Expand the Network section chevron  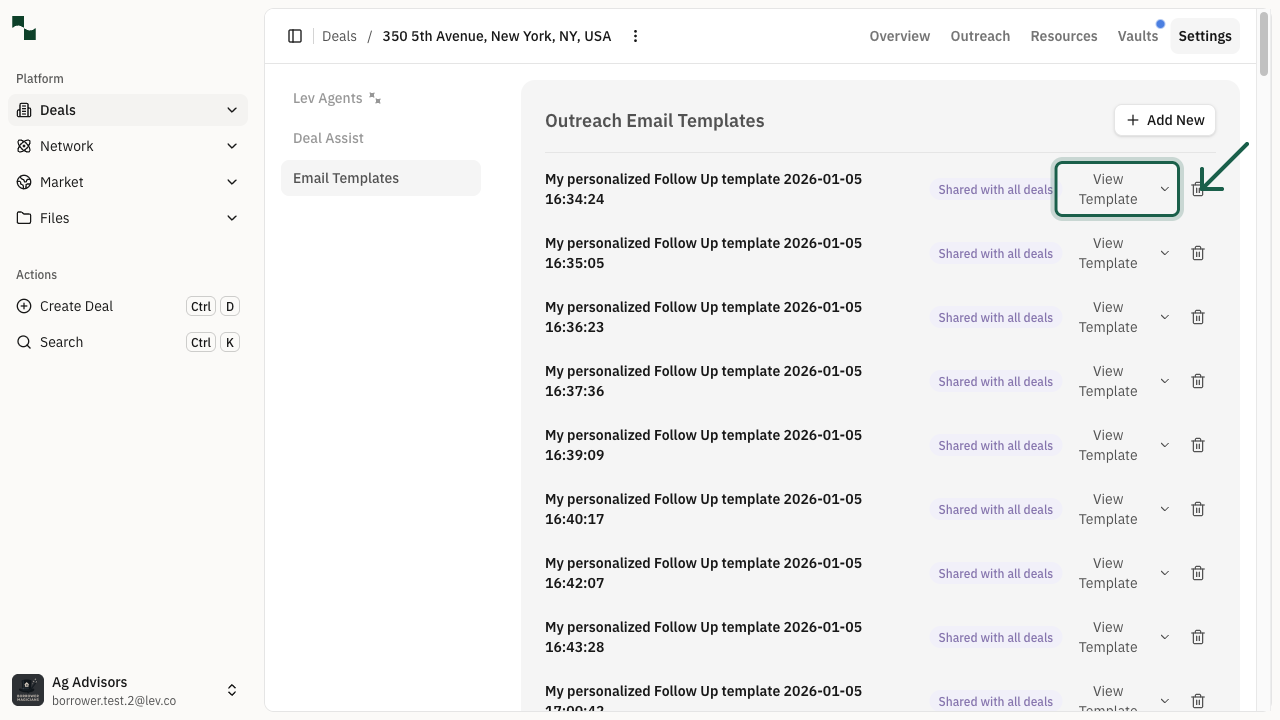click(x=232, y=146)
